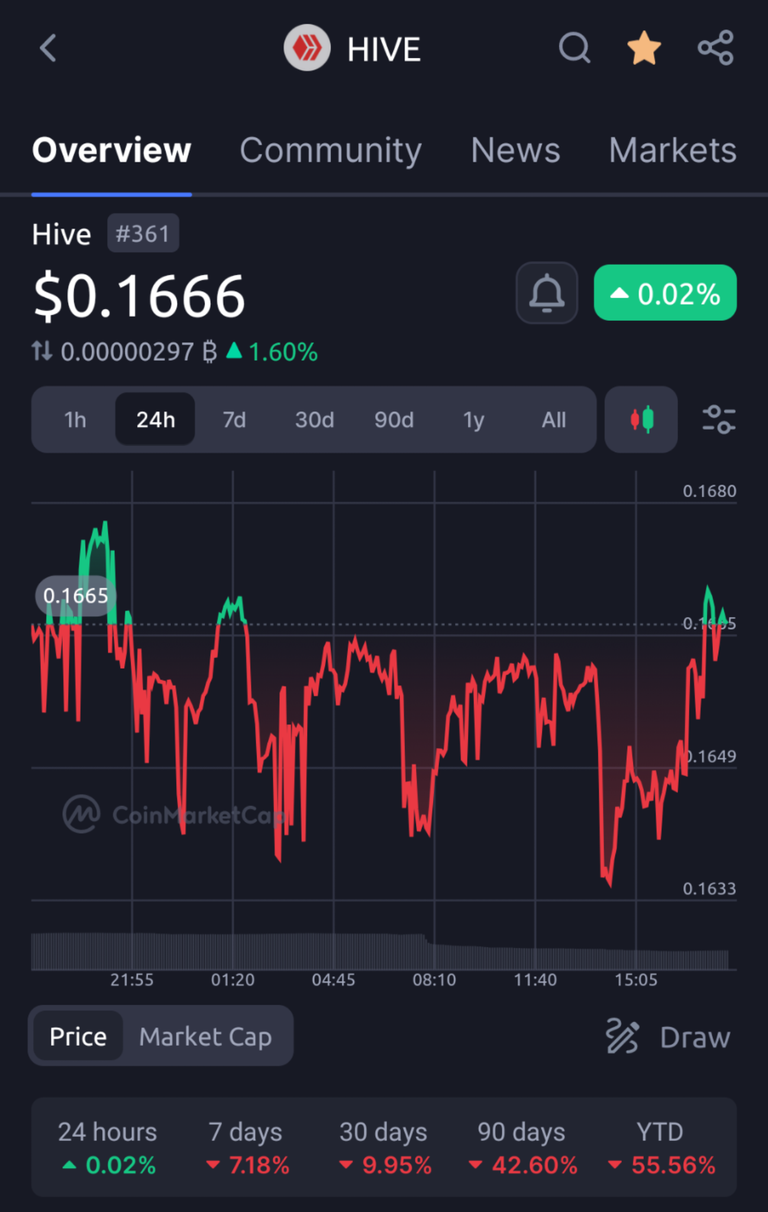Viewport: 768px width, 1212px height.
Task: Switch to the Overview tab
Action: point(111,150)
